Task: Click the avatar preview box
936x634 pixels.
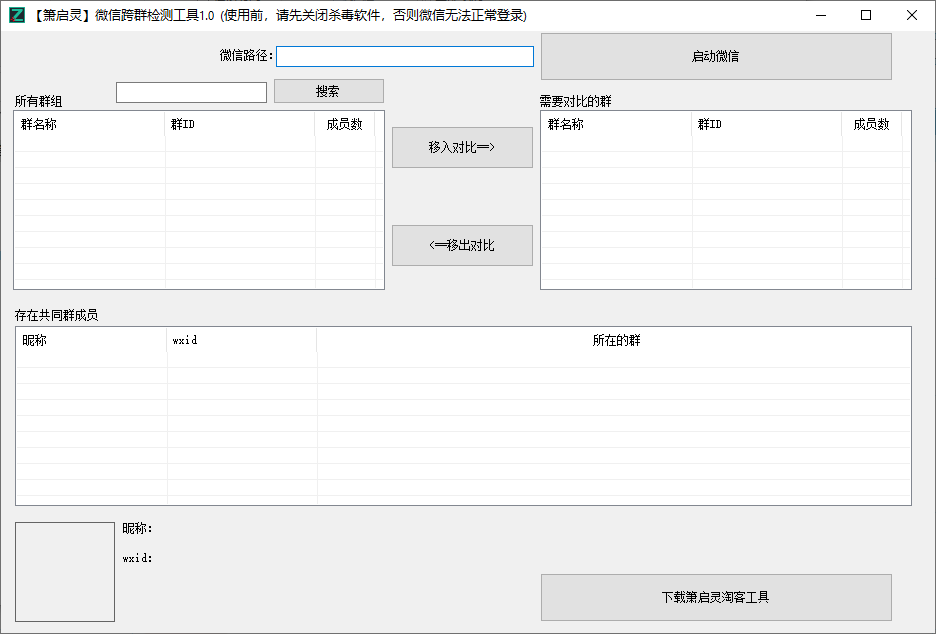Action: 65,572
